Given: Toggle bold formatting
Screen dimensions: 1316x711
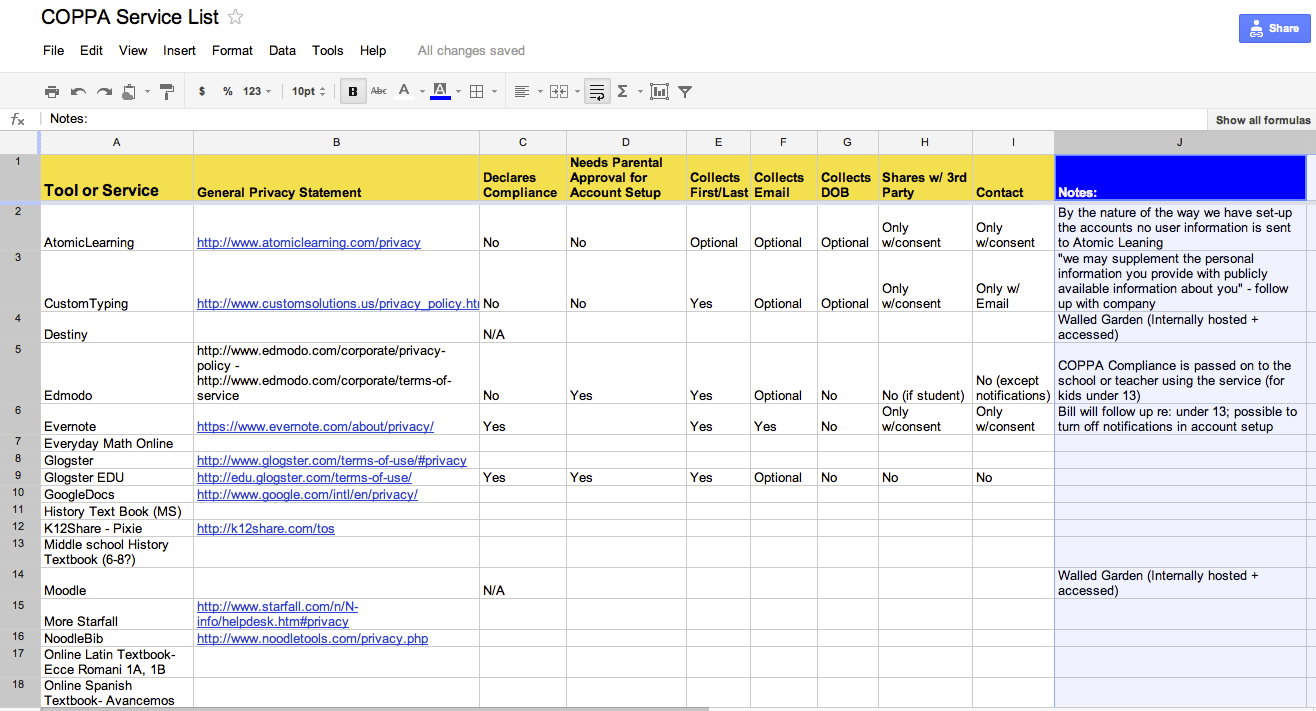Looking at the screenshot, I should pyautogui.click(x=353, y=91).
